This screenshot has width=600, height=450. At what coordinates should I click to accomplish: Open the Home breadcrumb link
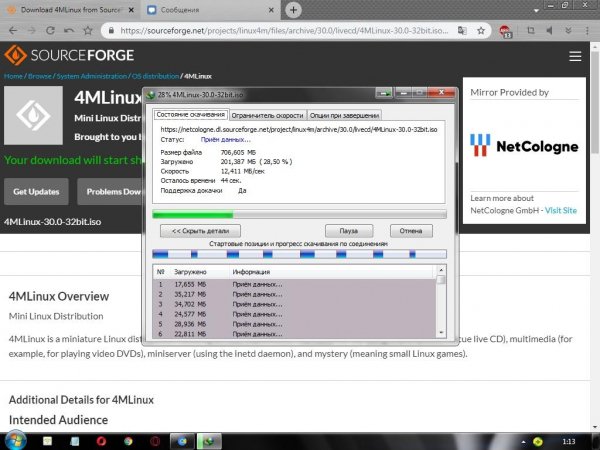(x=13, y=76)
